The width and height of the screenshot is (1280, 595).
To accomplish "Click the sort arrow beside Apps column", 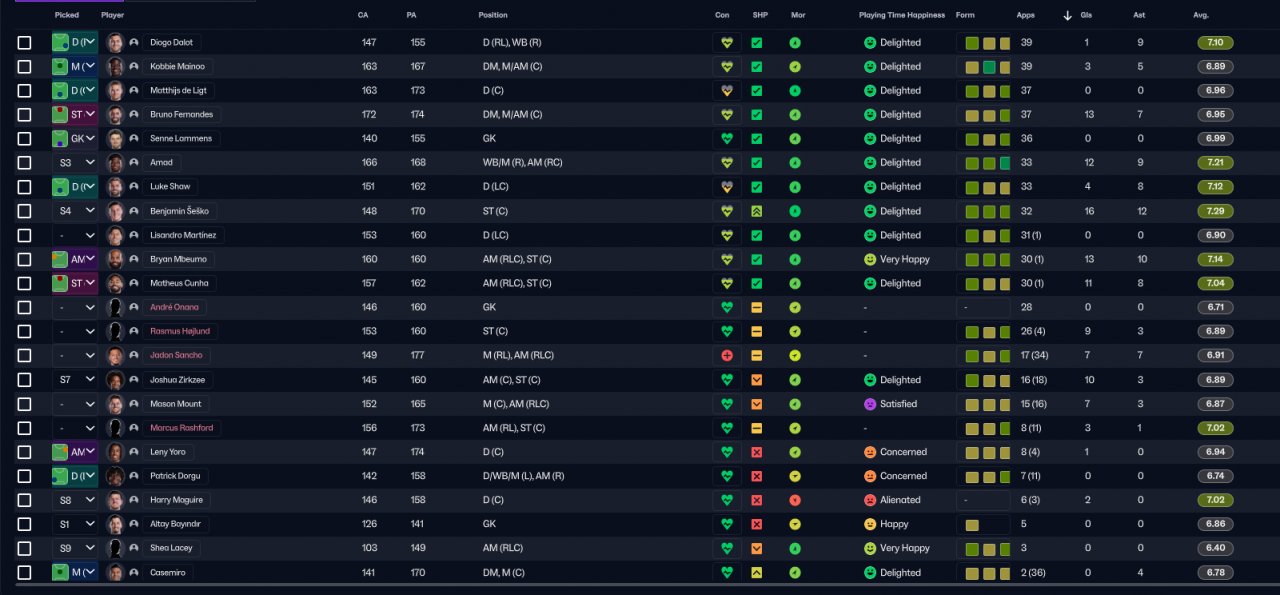I will pyautogui.click(x=1067, y=16).
